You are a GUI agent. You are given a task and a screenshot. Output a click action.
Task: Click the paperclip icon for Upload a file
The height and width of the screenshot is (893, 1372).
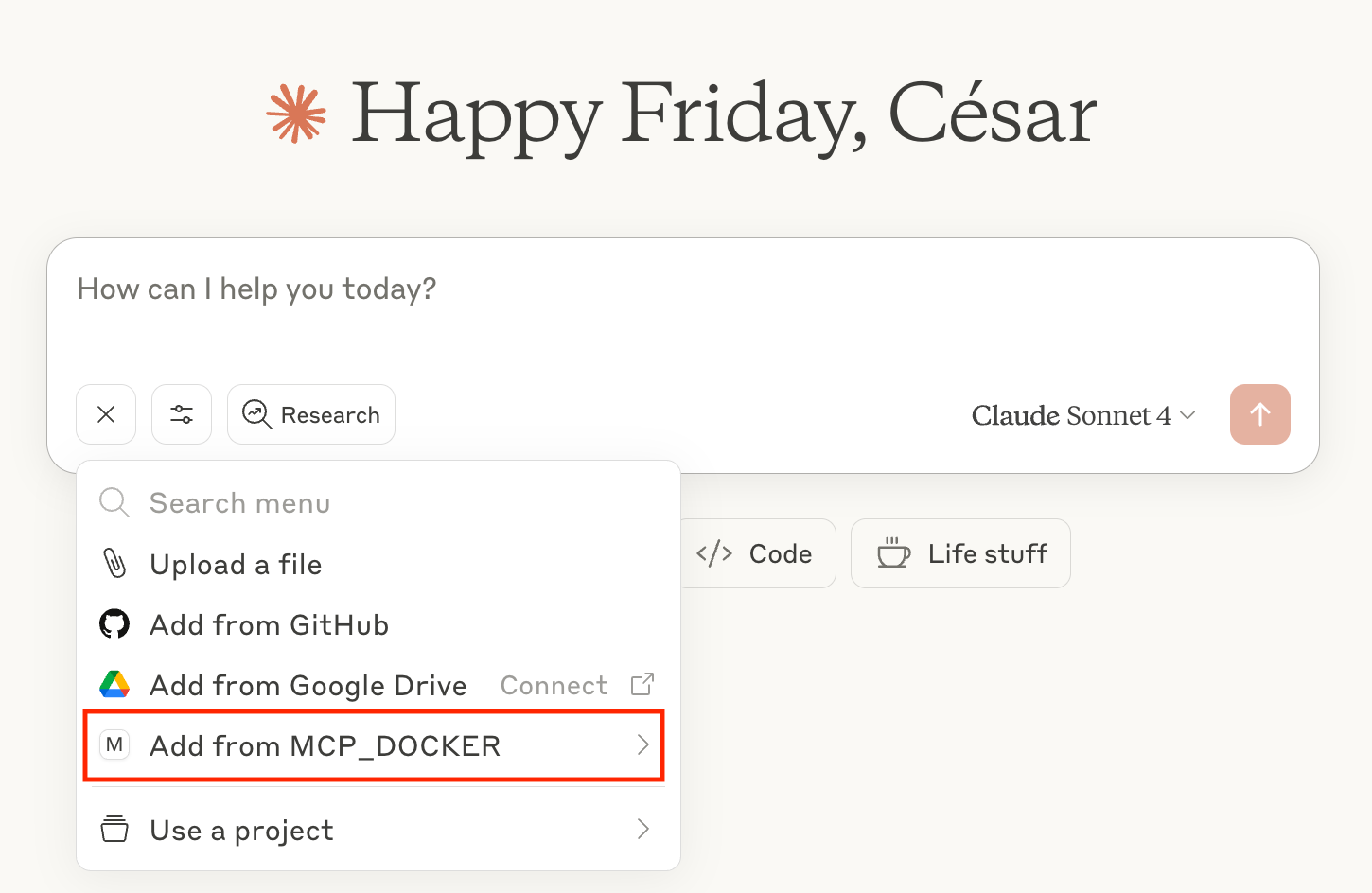[114, 564]
